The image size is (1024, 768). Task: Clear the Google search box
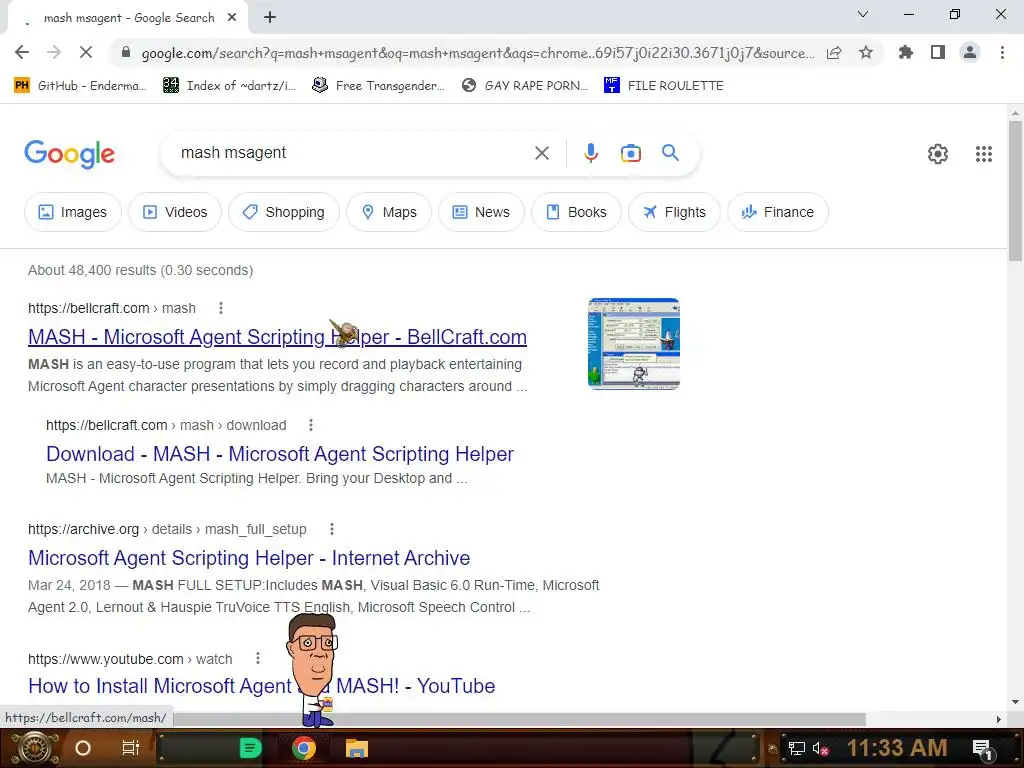click(541, 153)
